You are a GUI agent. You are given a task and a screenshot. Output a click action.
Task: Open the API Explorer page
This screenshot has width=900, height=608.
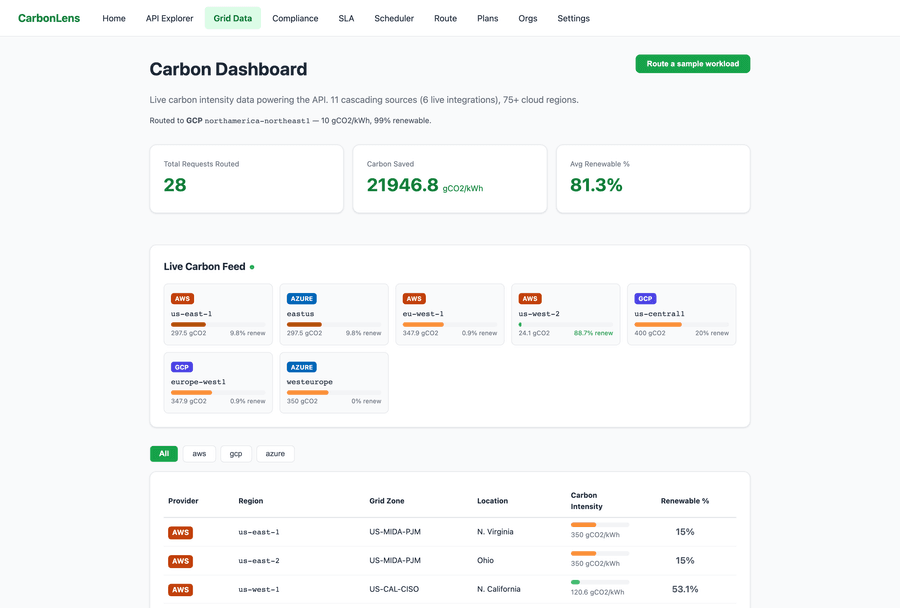[x=169, y=18]
